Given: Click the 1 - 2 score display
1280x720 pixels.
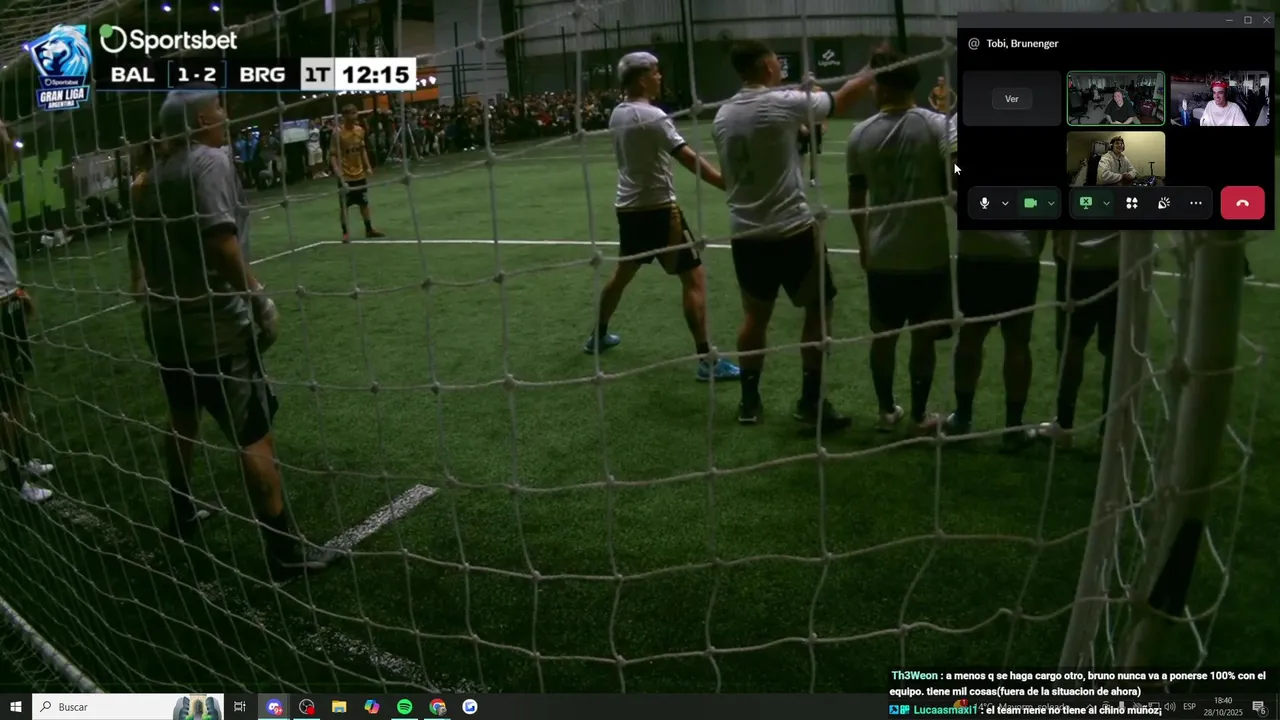Looking at the screenshot, I should [197, 75].
